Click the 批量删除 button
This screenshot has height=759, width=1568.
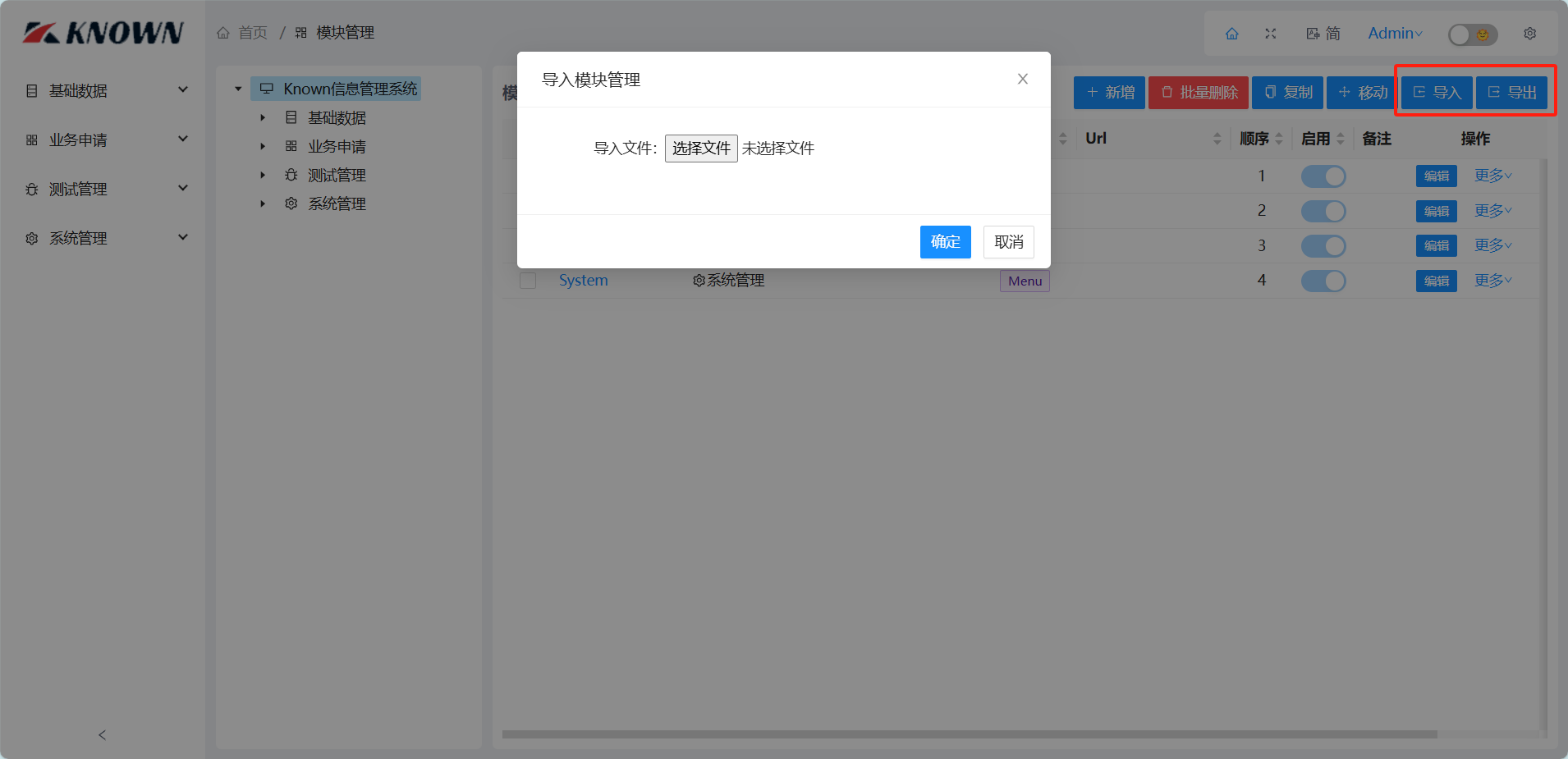tap(1199, 93)
